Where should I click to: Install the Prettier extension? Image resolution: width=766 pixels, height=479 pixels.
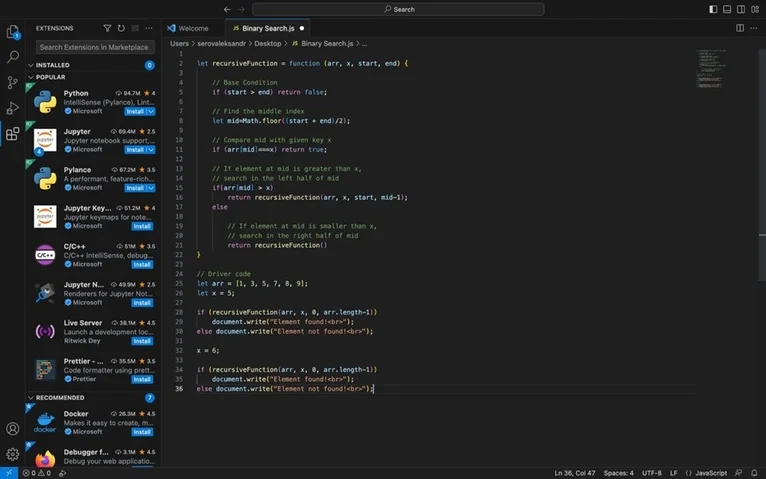[142, 379]
